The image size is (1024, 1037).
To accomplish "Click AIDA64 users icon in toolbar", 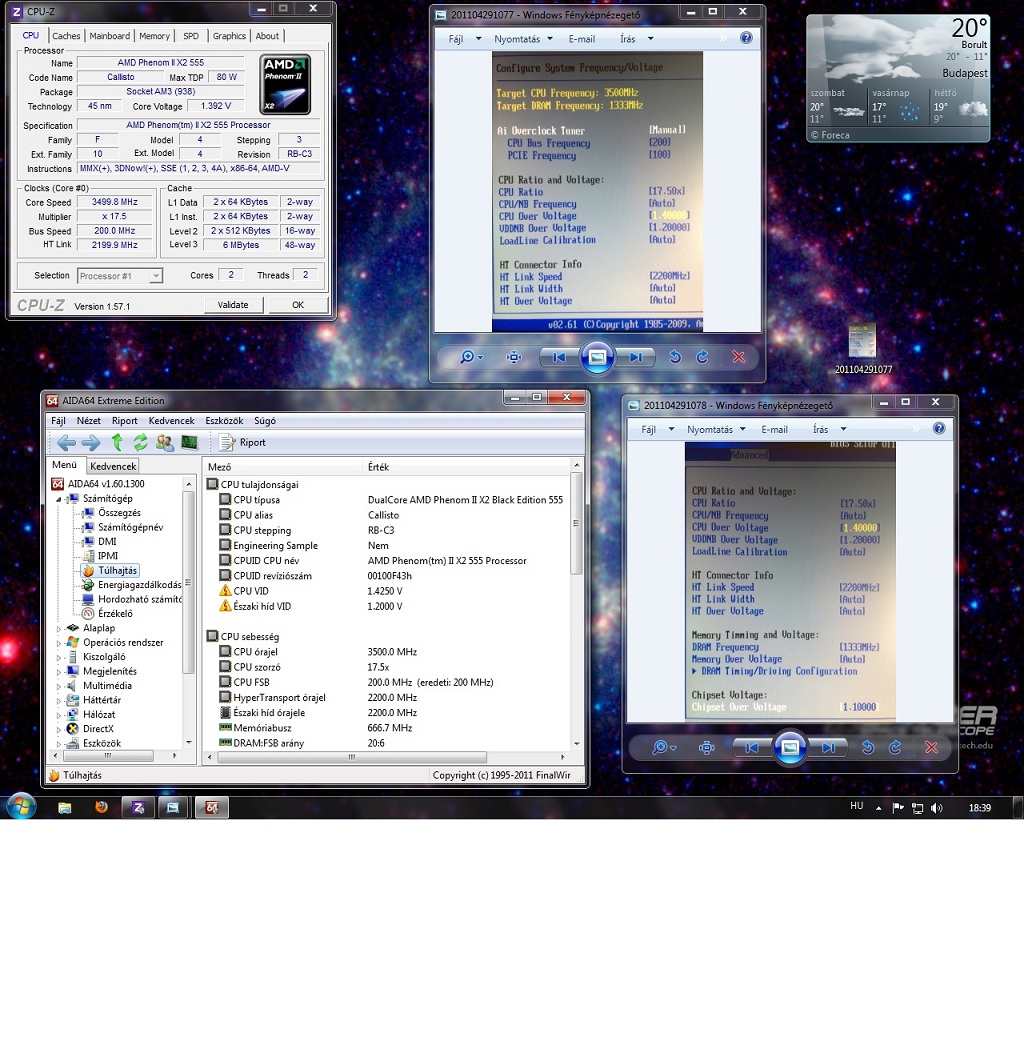I will (165, 442).
